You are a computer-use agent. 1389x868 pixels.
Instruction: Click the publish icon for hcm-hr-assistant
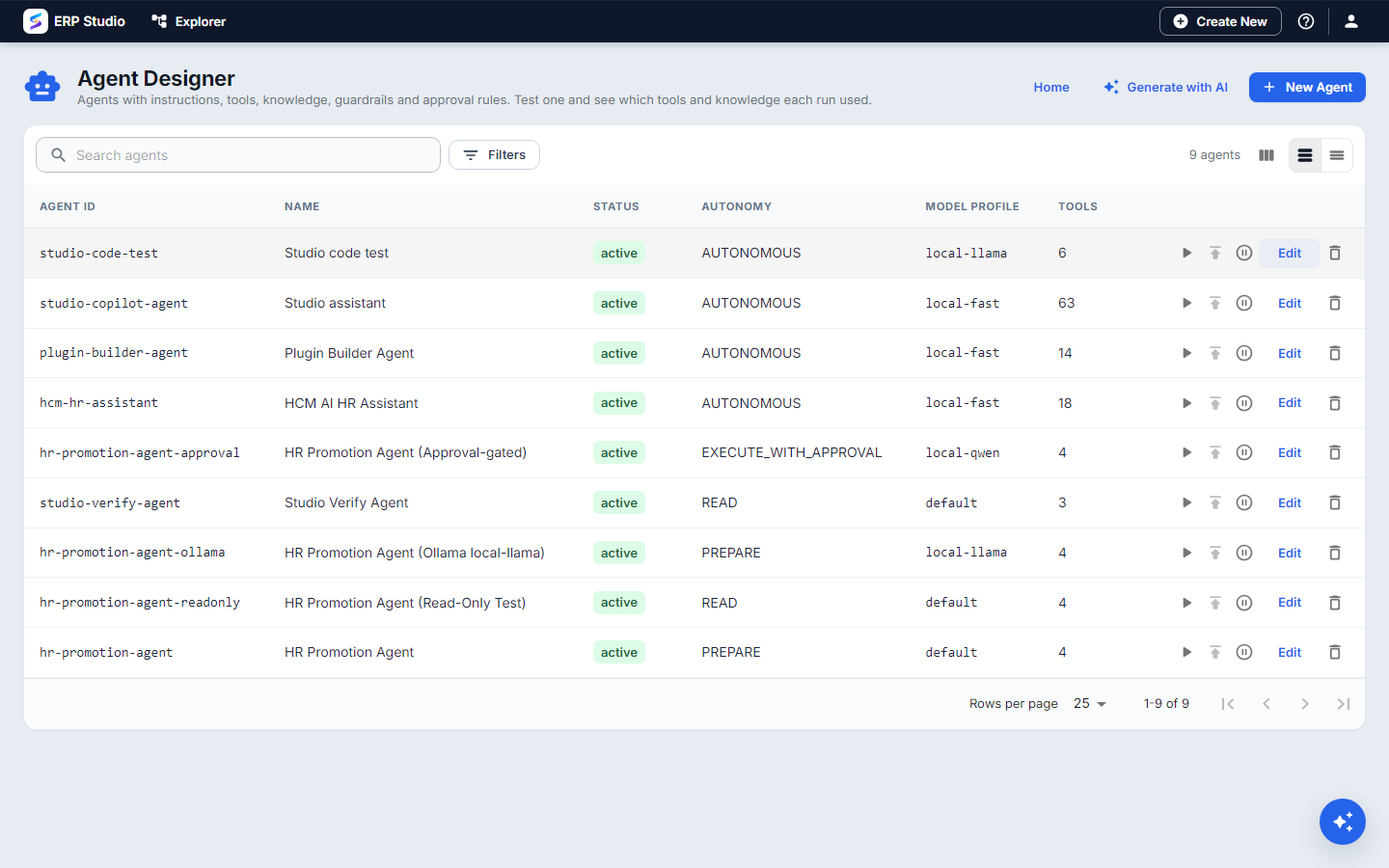pyautogui.click(x=1215, y=403)
